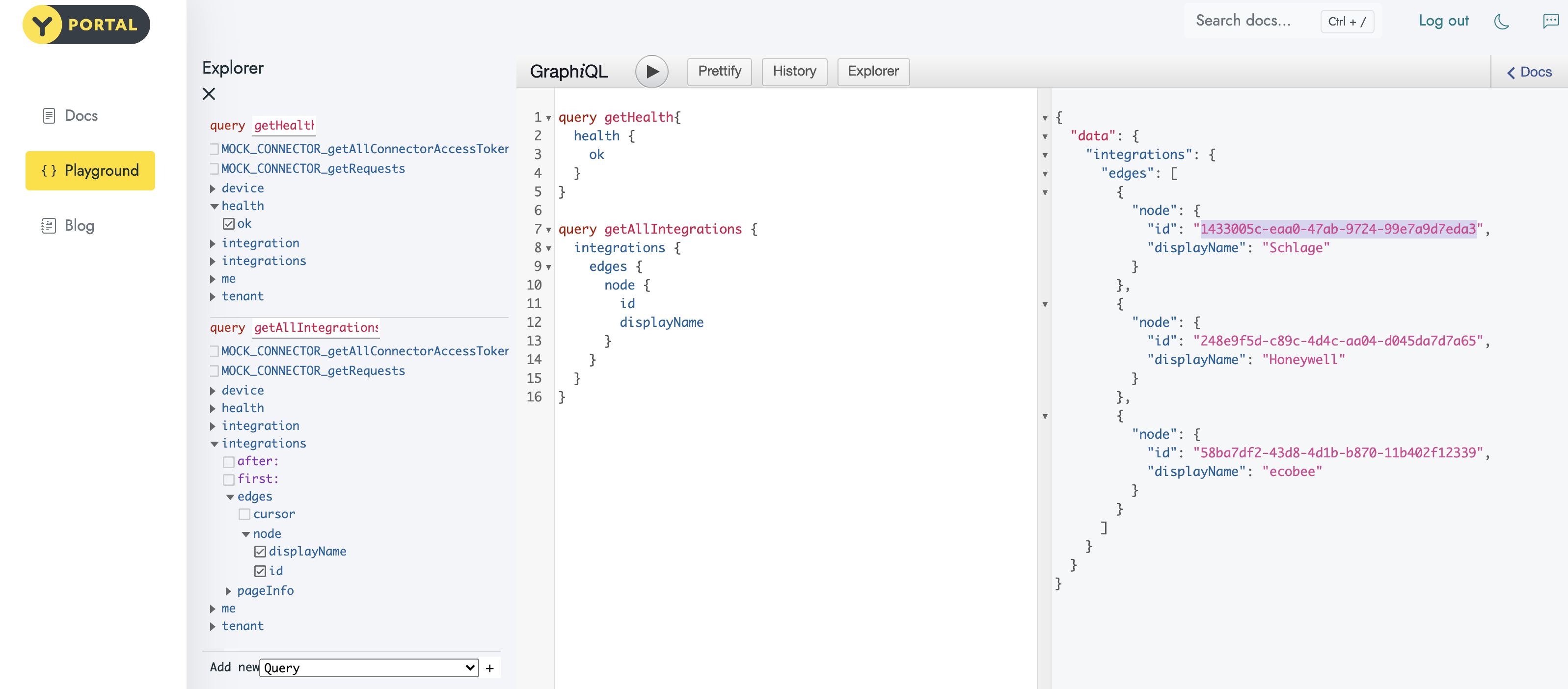Navigate to the Blog section
This screenshot has height=689, width=1568.
78,224
